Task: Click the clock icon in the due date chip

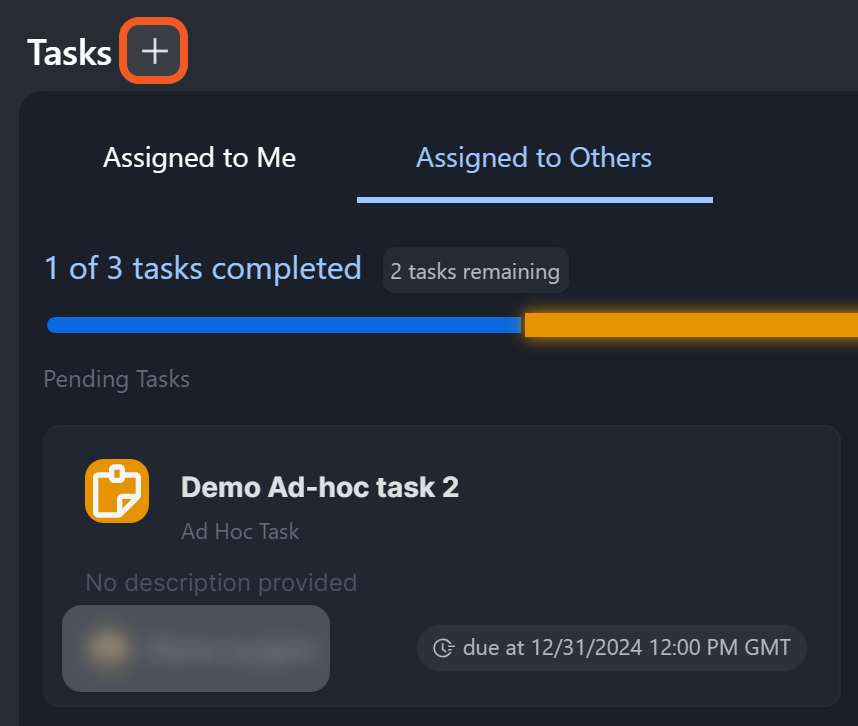Action: tap(444, 648)
